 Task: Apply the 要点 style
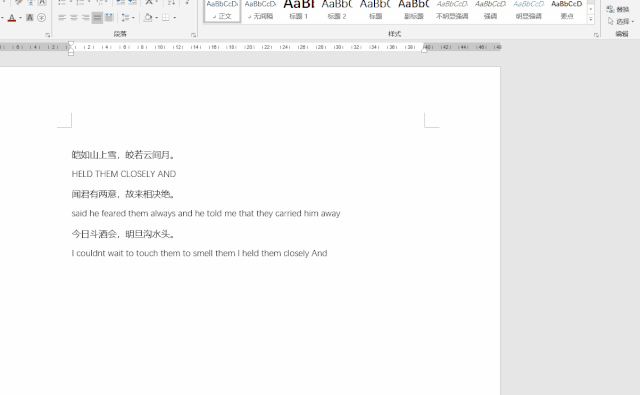pos(567,10)
